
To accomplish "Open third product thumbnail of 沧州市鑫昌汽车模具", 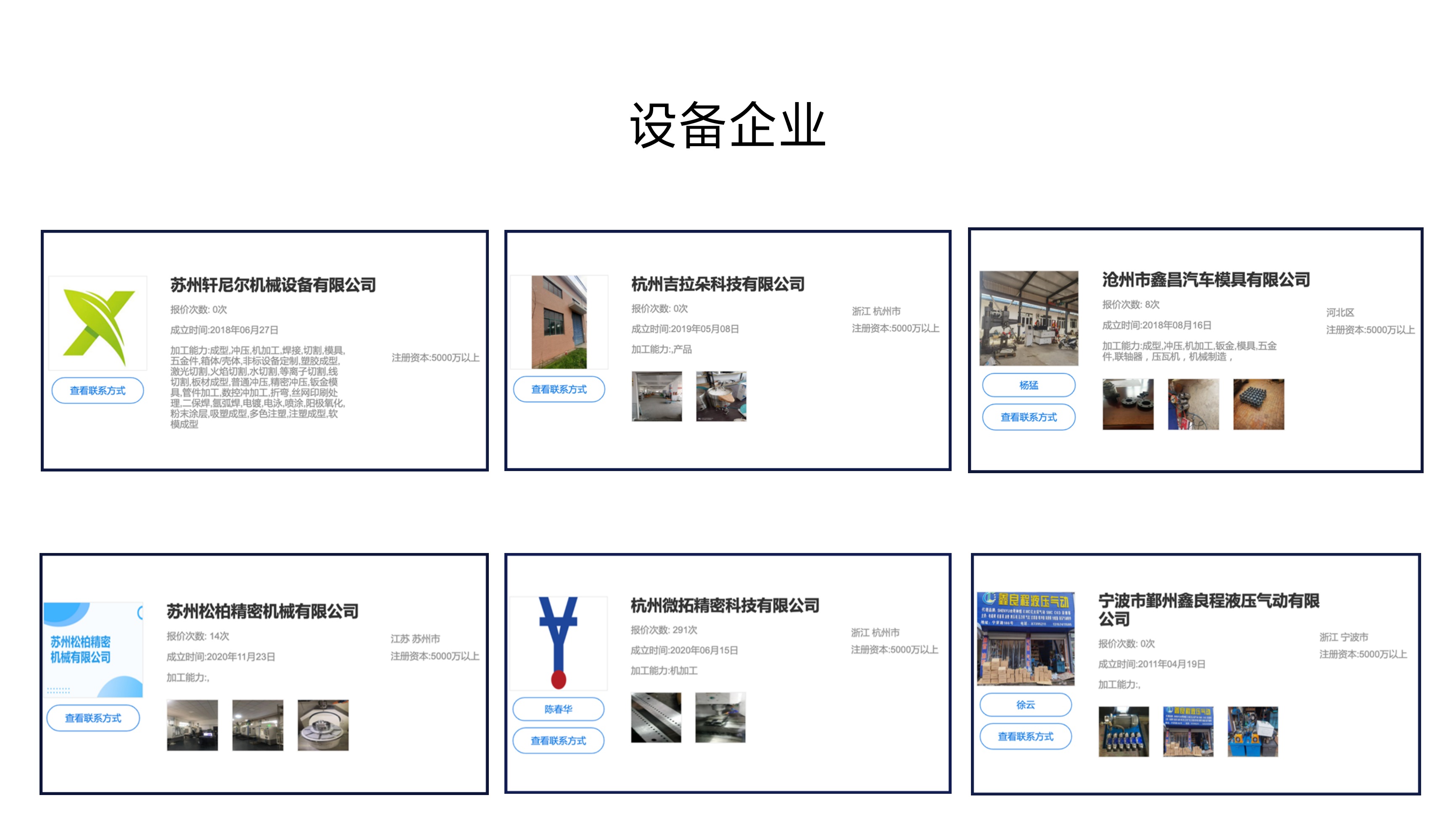I will coord(1258,404).
